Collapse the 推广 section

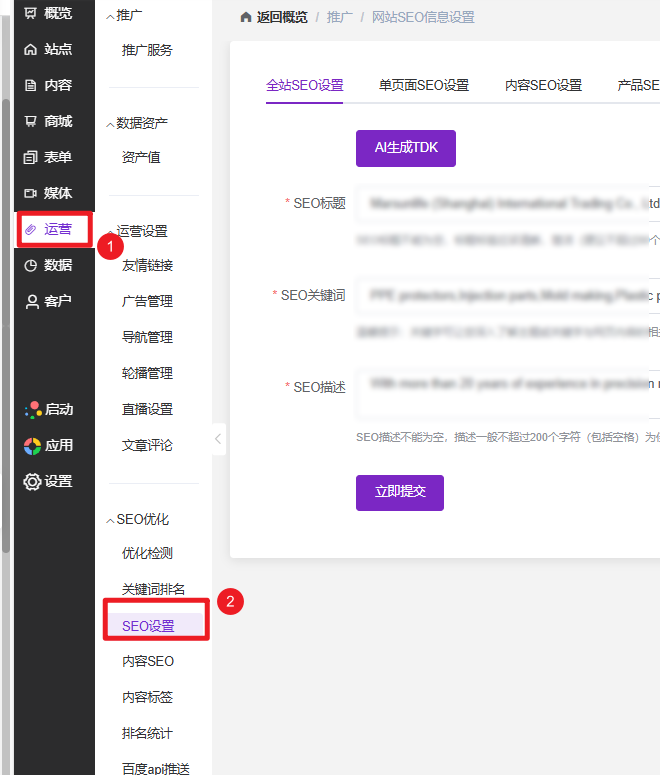coord(110,16)
